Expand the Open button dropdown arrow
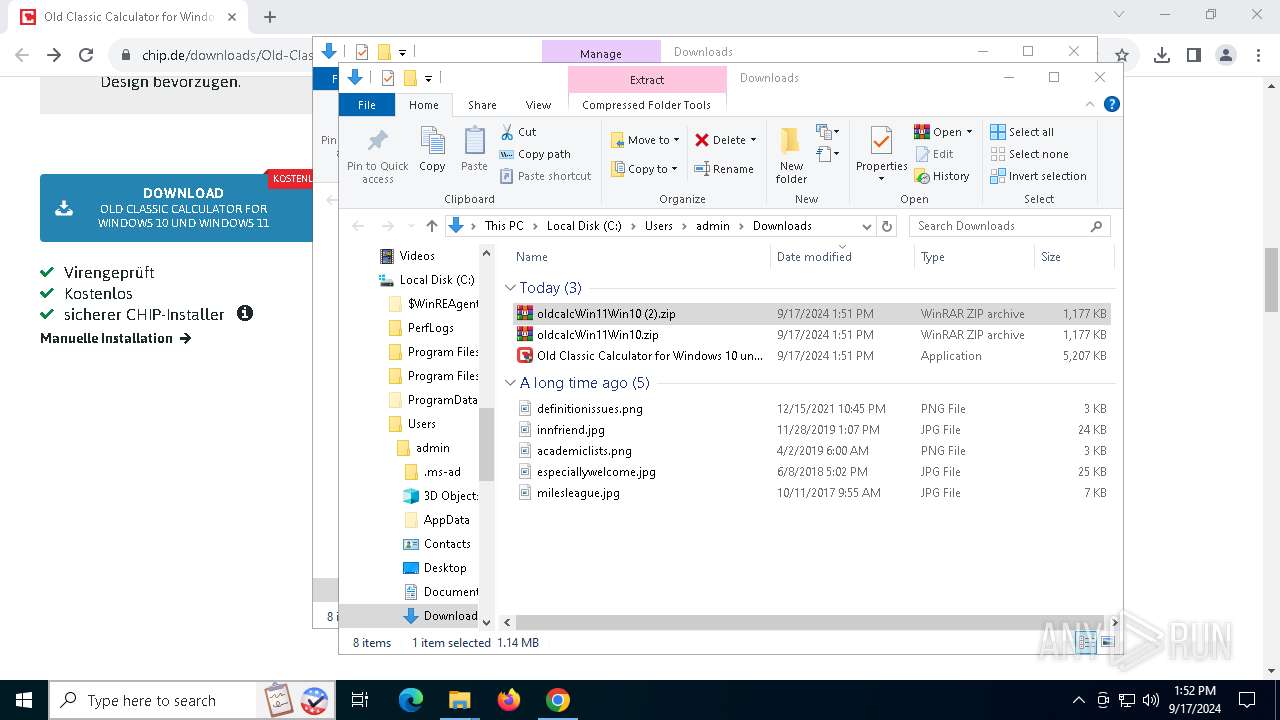Screen dimensions: 1280x720 tap(969, 132)
